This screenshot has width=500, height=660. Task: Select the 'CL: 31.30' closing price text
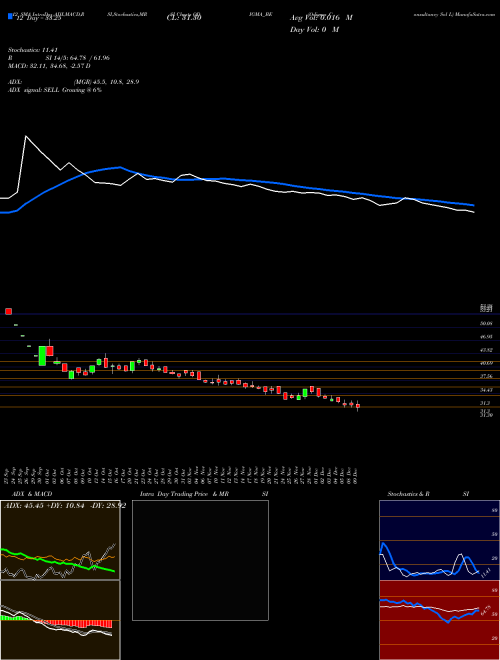click(184, 18)
